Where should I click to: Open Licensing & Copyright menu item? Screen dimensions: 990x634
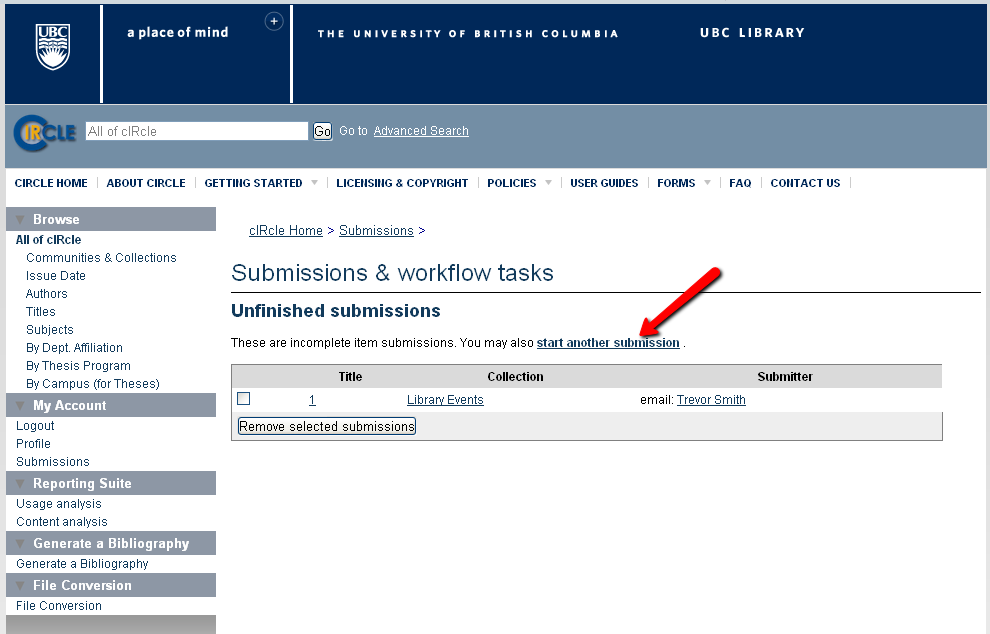coord(402,183)
